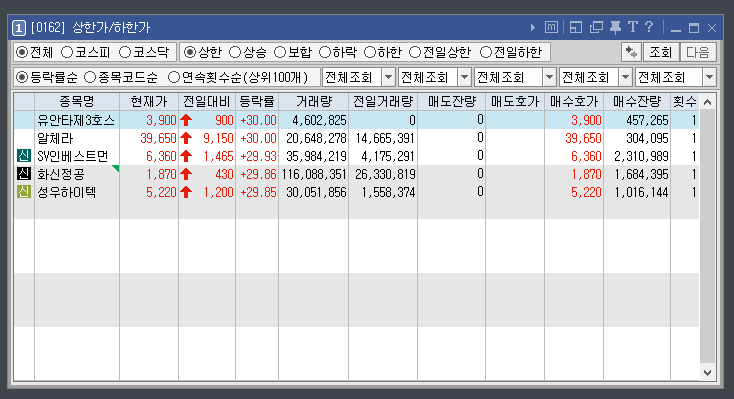Open the third 전체조회 dropdown
Image resolution: width=734 pixels, height=399 pixels.
(x=549, y=77)
